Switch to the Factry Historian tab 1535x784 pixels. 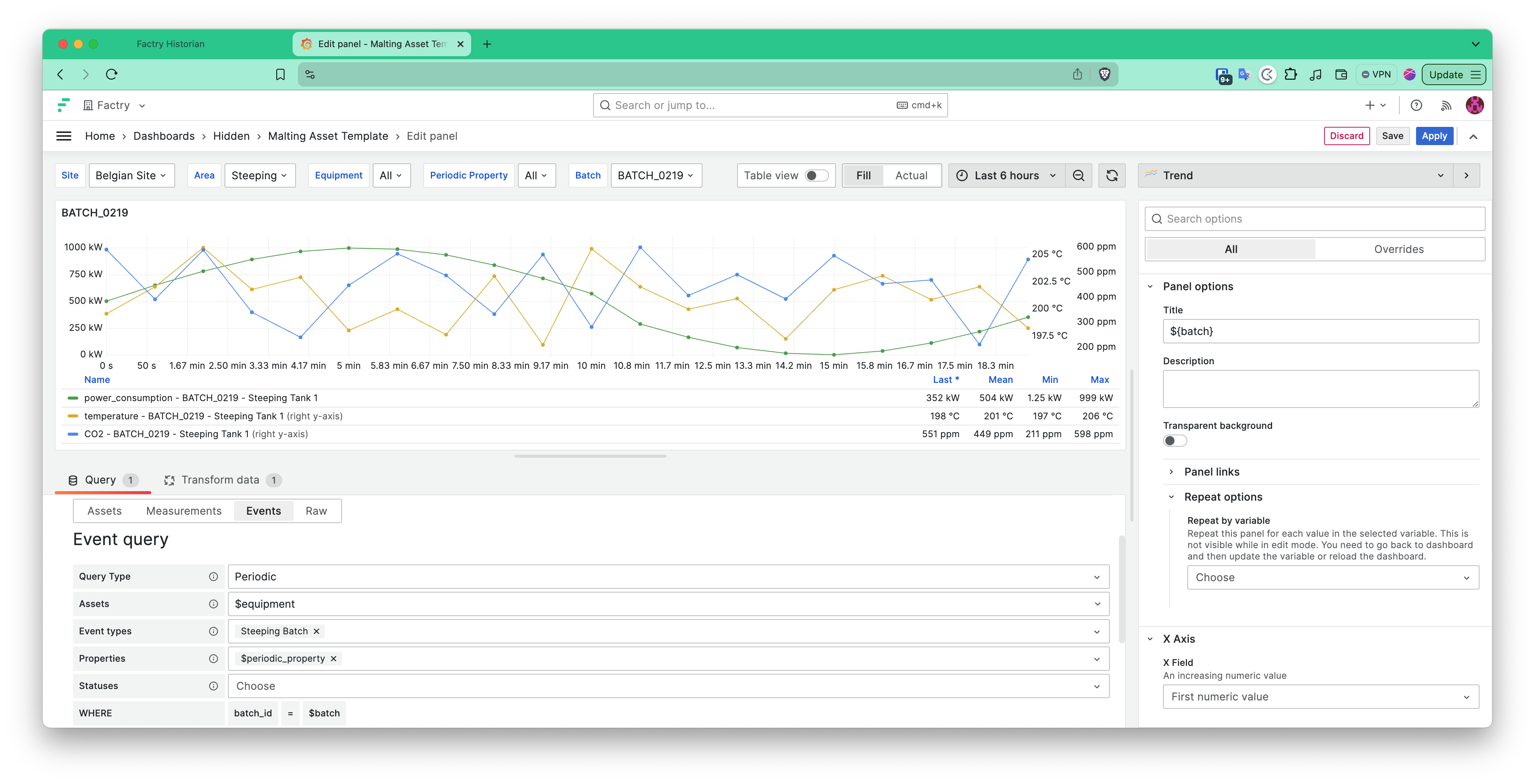[x=171, y=43]
